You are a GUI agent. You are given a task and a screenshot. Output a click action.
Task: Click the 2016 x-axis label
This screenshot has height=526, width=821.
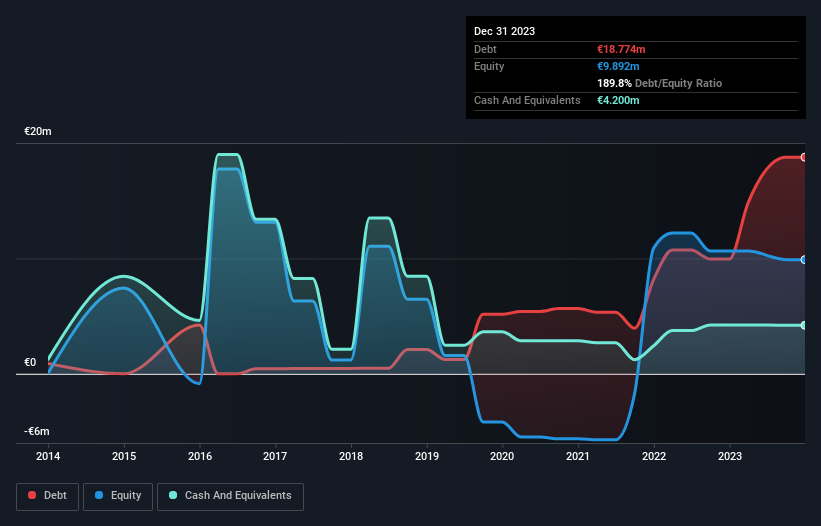(x=200, y=456)
